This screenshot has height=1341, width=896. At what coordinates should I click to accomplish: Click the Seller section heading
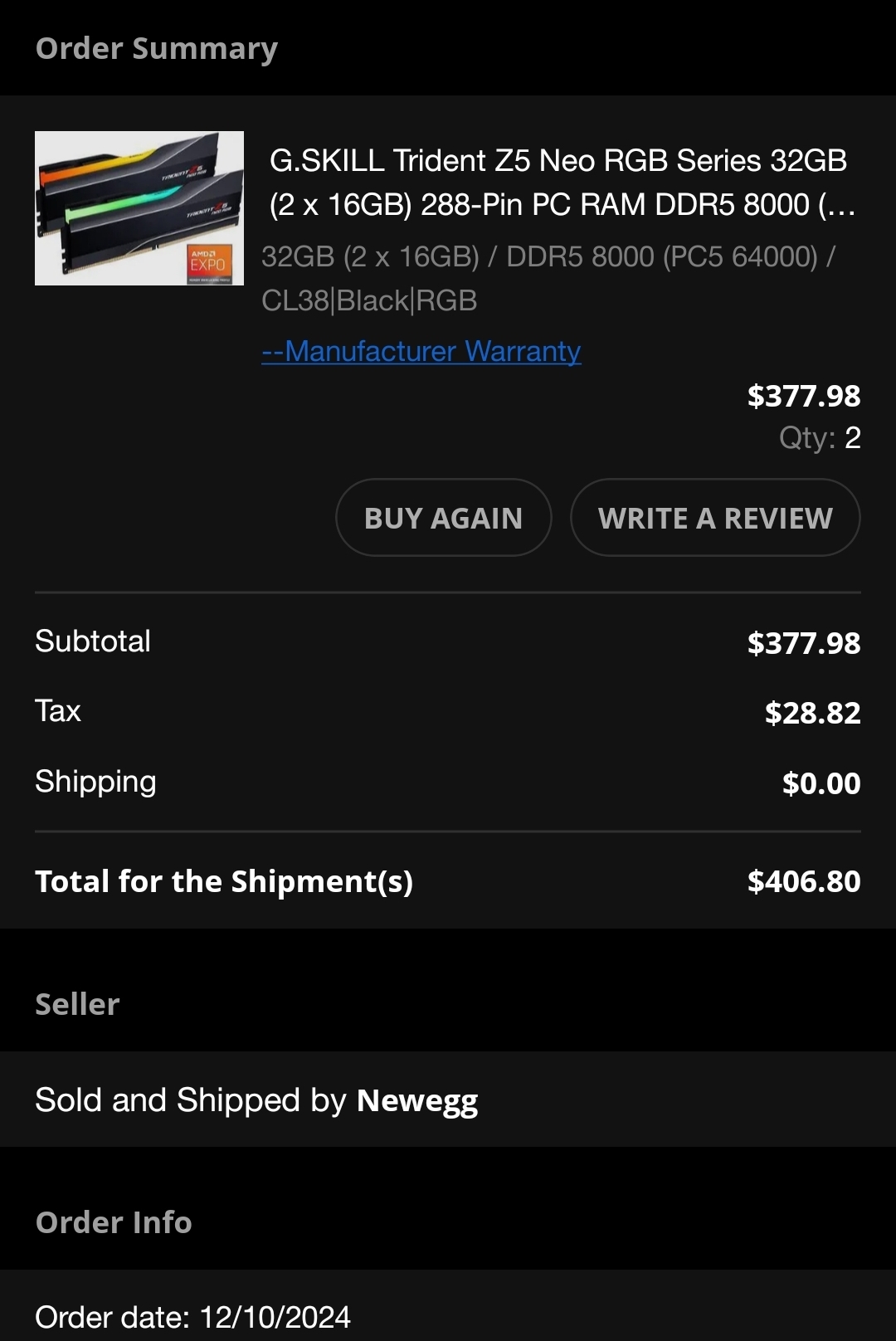pyautogui.click(x=77, y=1004)
